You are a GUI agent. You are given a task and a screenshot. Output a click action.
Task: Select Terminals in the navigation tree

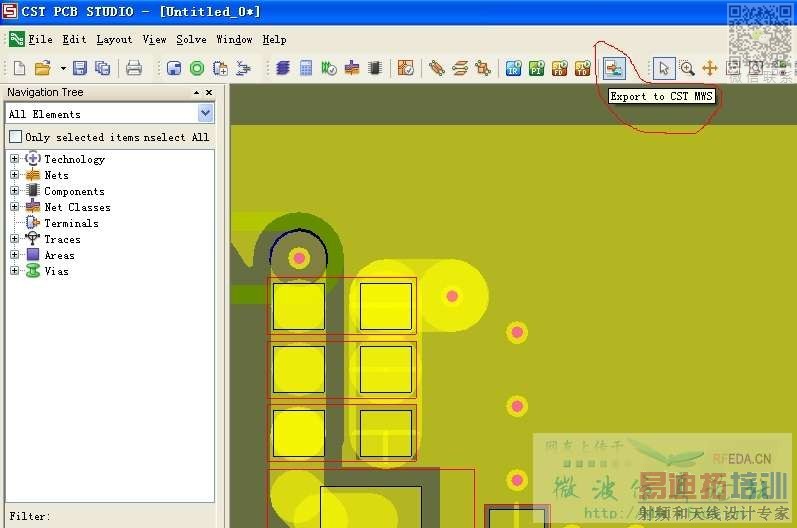coord(71,223)
